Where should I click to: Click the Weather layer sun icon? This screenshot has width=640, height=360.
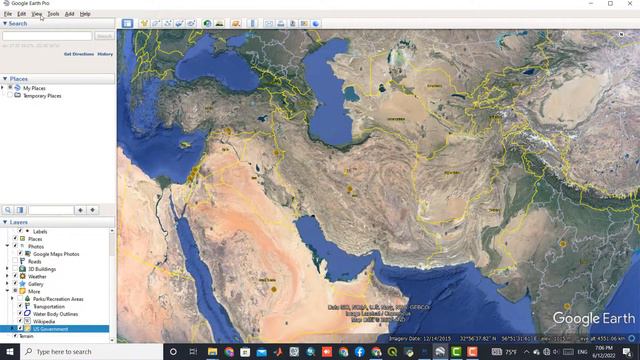pyautogui.click(x=22, y=276)
